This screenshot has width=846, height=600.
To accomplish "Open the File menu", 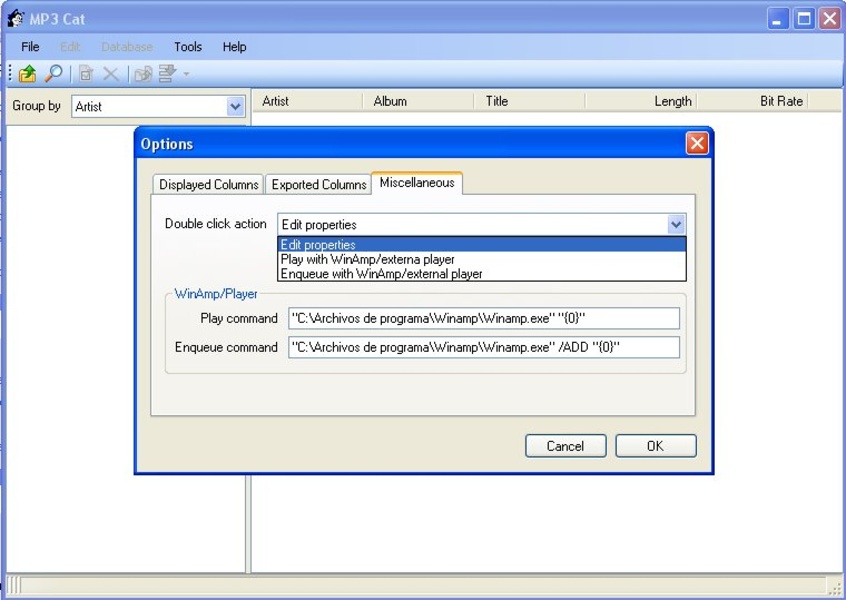I will tap(30, 47).
